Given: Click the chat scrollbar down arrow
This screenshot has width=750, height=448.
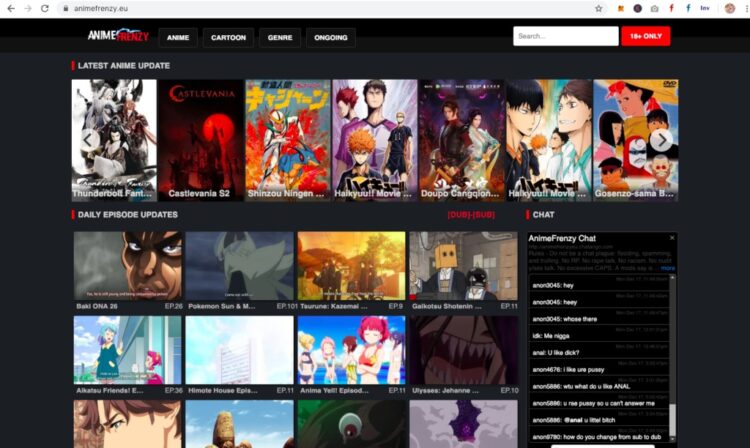Looking at the screenshot, I should pyautogui.click(x=672, y=439).
